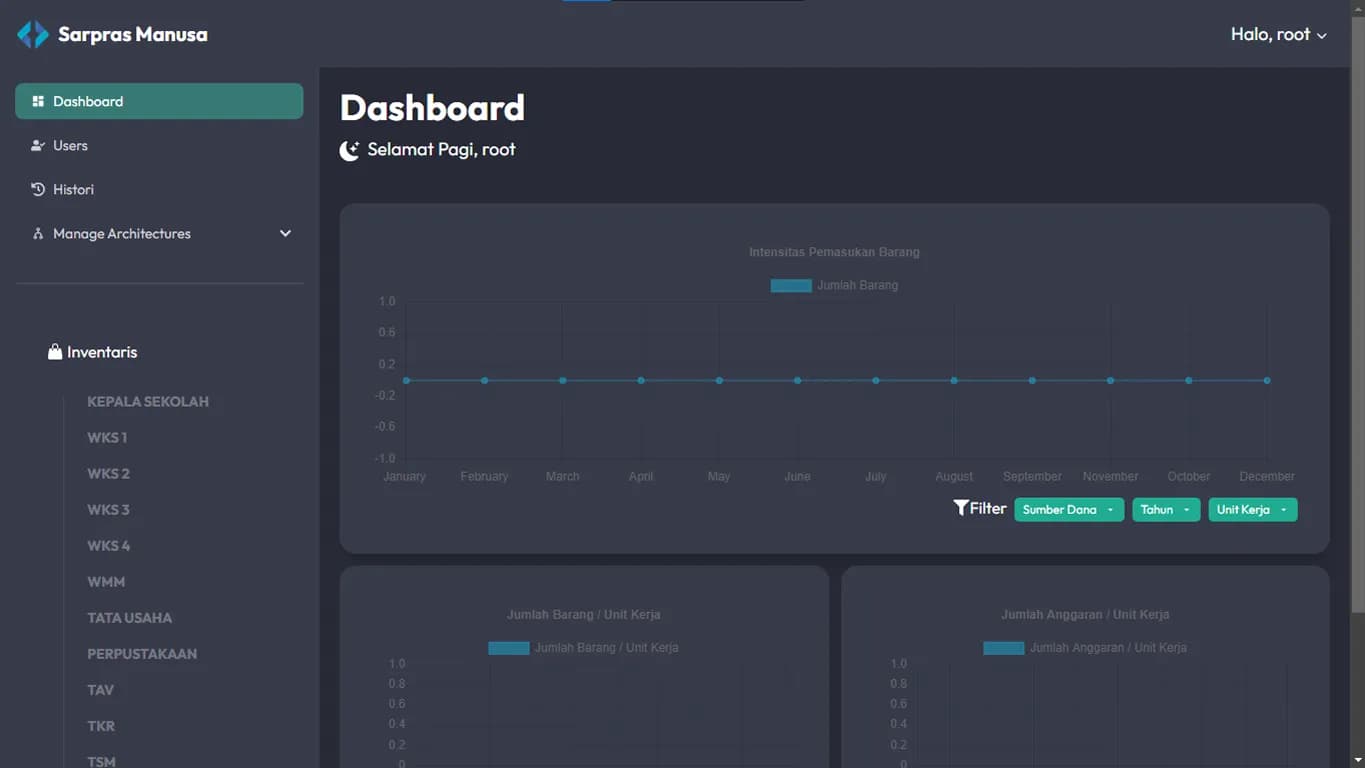Click the Users person icon
Image resolution: width=1365 pixels, height=768 pixels.
(38, 146)
